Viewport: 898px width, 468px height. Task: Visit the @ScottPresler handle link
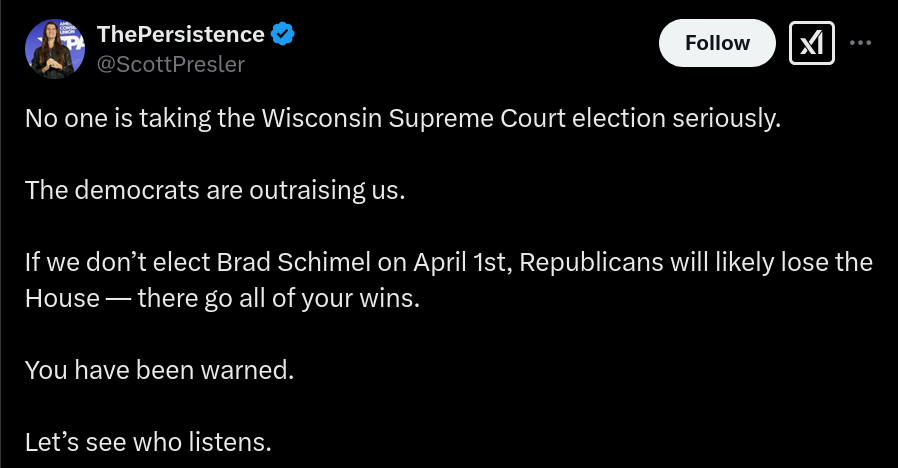coord(171,64)
